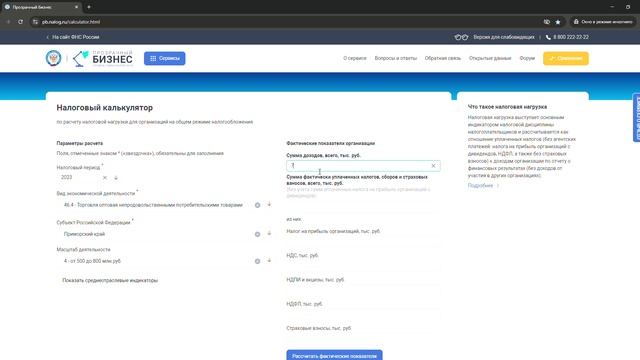The image size is (640, 360).
Task: Click the phone icon near 8 800 222-22-22
Action: (548, 37)
